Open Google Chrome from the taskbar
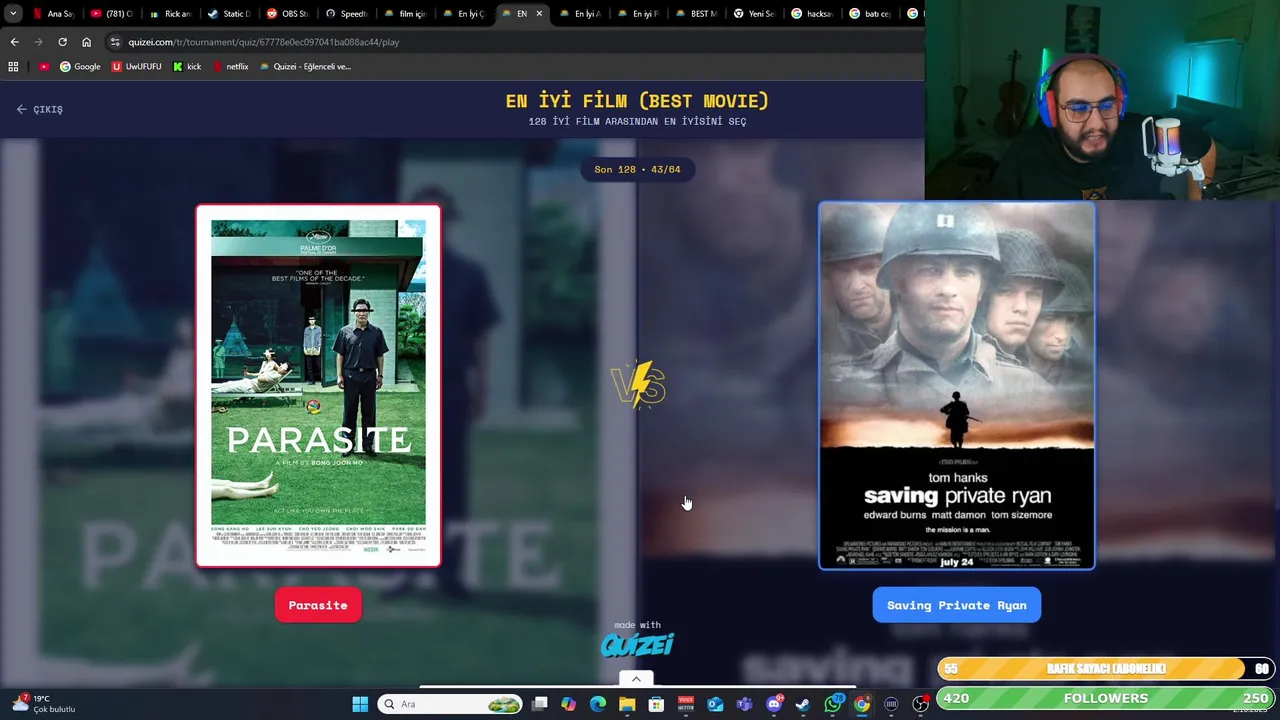Image resolution: width=1280 pixels, height=720 pixels. pyautogui.click(x=862, y=704)
